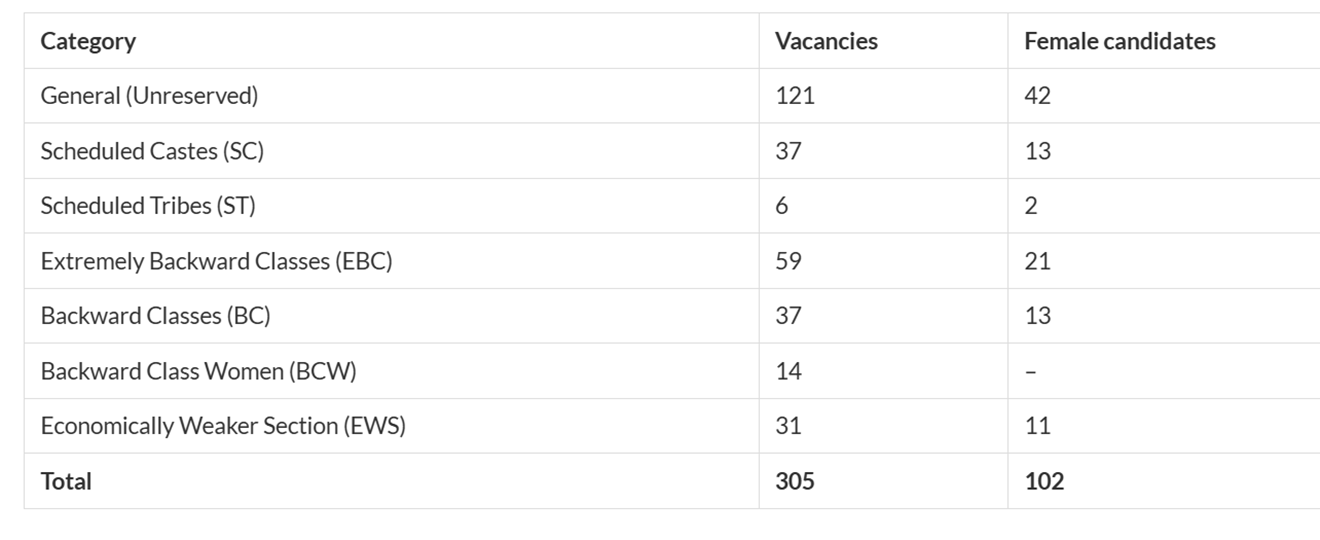Select the BCW vacancies value 14
The image size is (1320, 540).
click(x=788, y=371)
